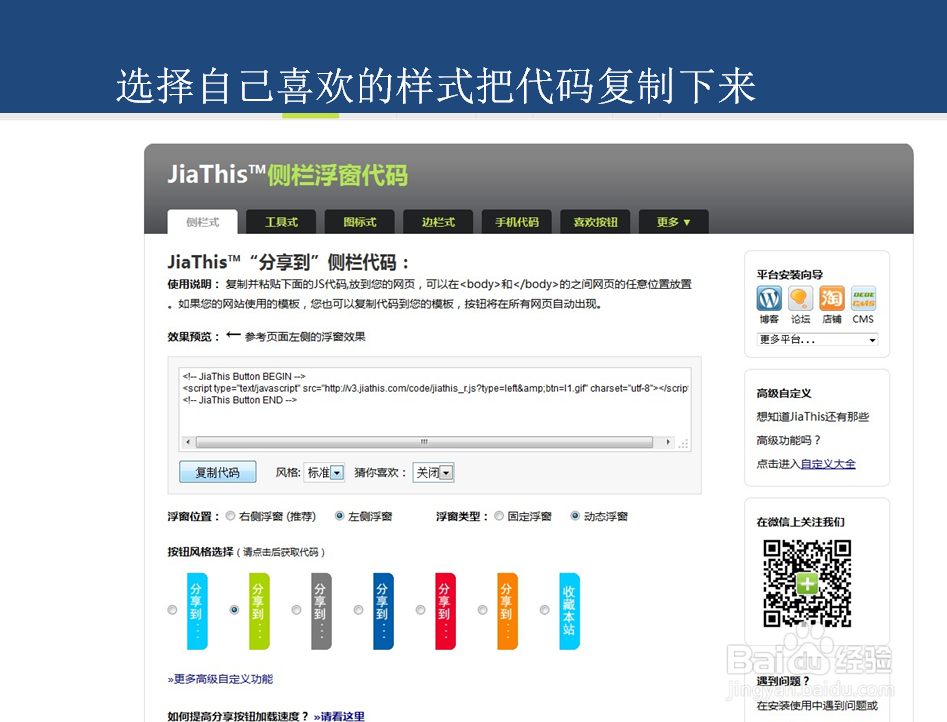Click the 淘宝店铺 platform icon
The image size is (947, 722).
tap(833, 299)
